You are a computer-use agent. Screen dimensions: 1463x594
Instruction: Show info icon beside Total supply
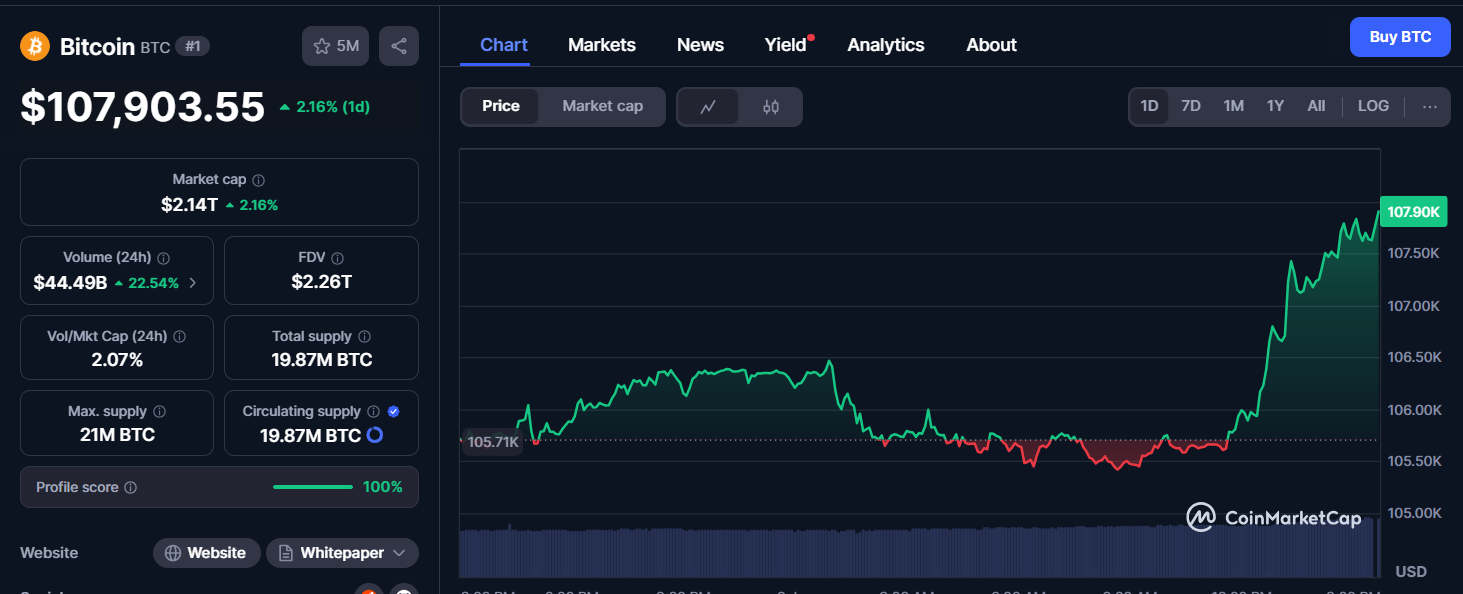click(365, 337)
